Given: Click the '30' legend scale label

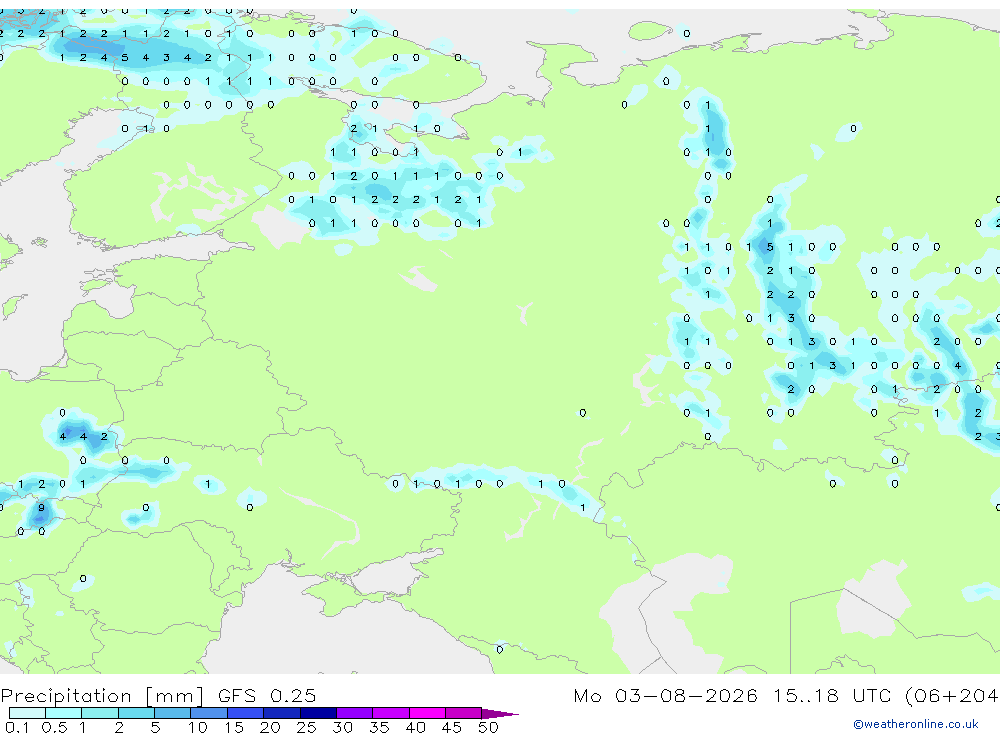Looking at the screenshot, I should coord(342,727).
